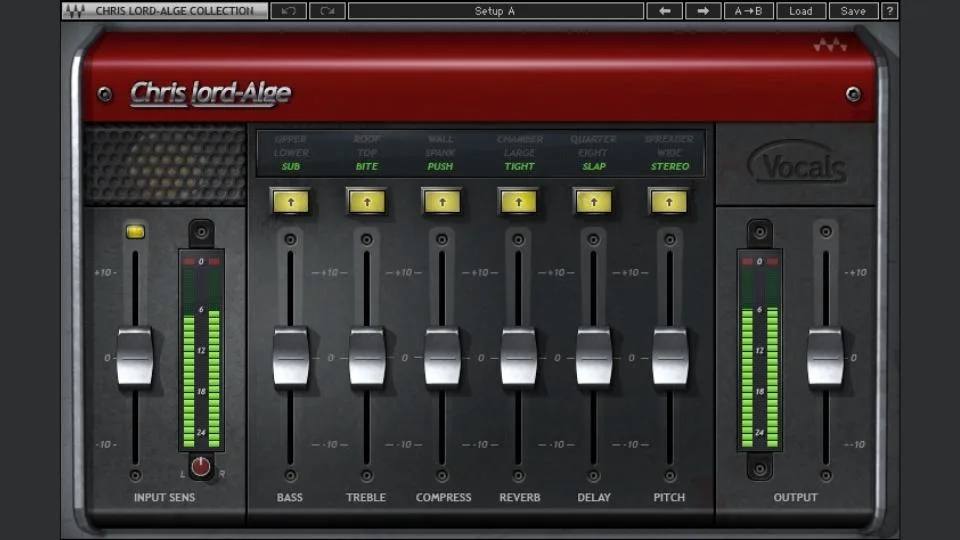Copy settings with the A→B button
The height and width of the screenshot is (540, 960).
748,11
